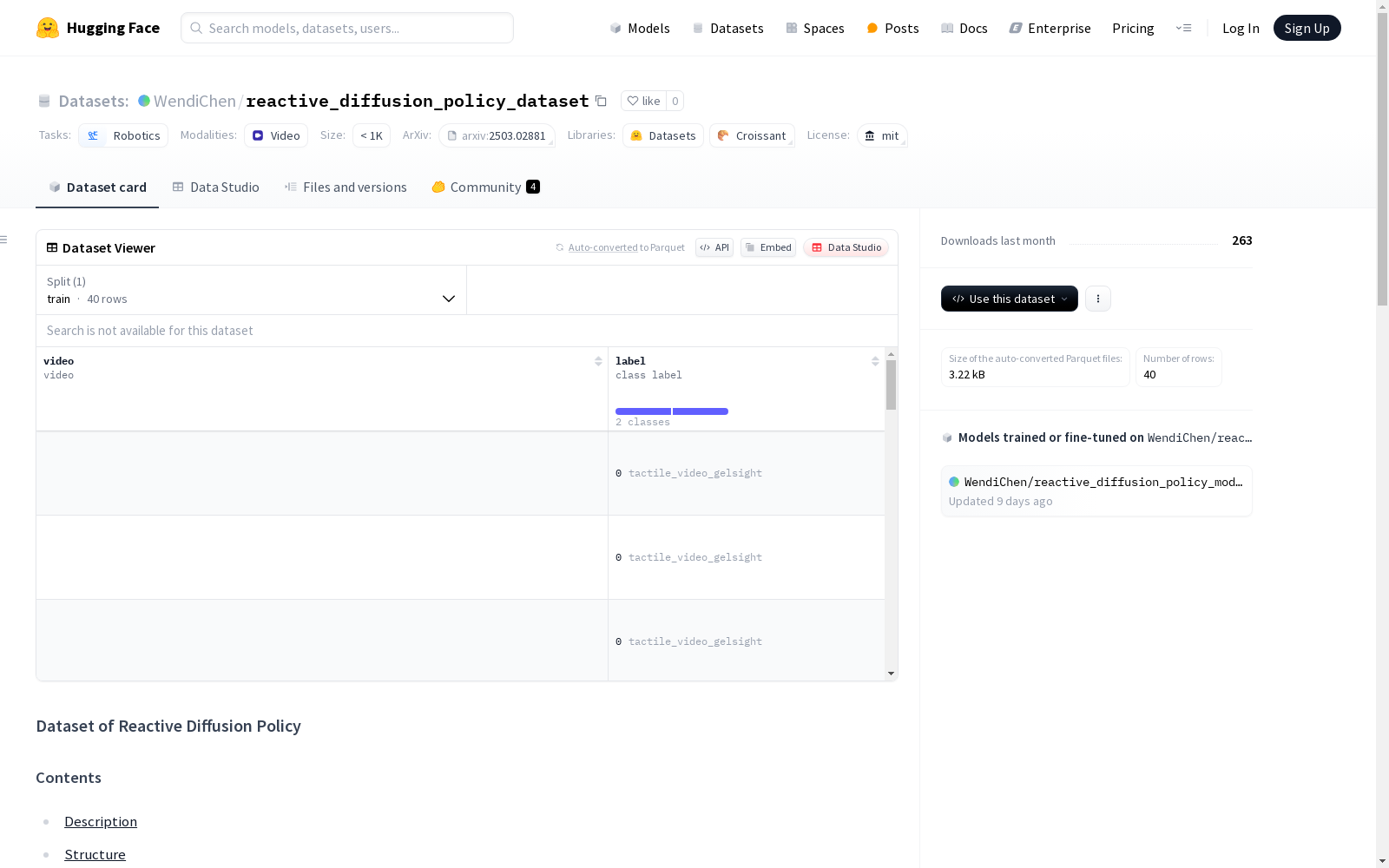Viewport: 1389px width, 868px height.
Task: Open the arxiv:2503.02881 paper tag
Action: [497, 135]
